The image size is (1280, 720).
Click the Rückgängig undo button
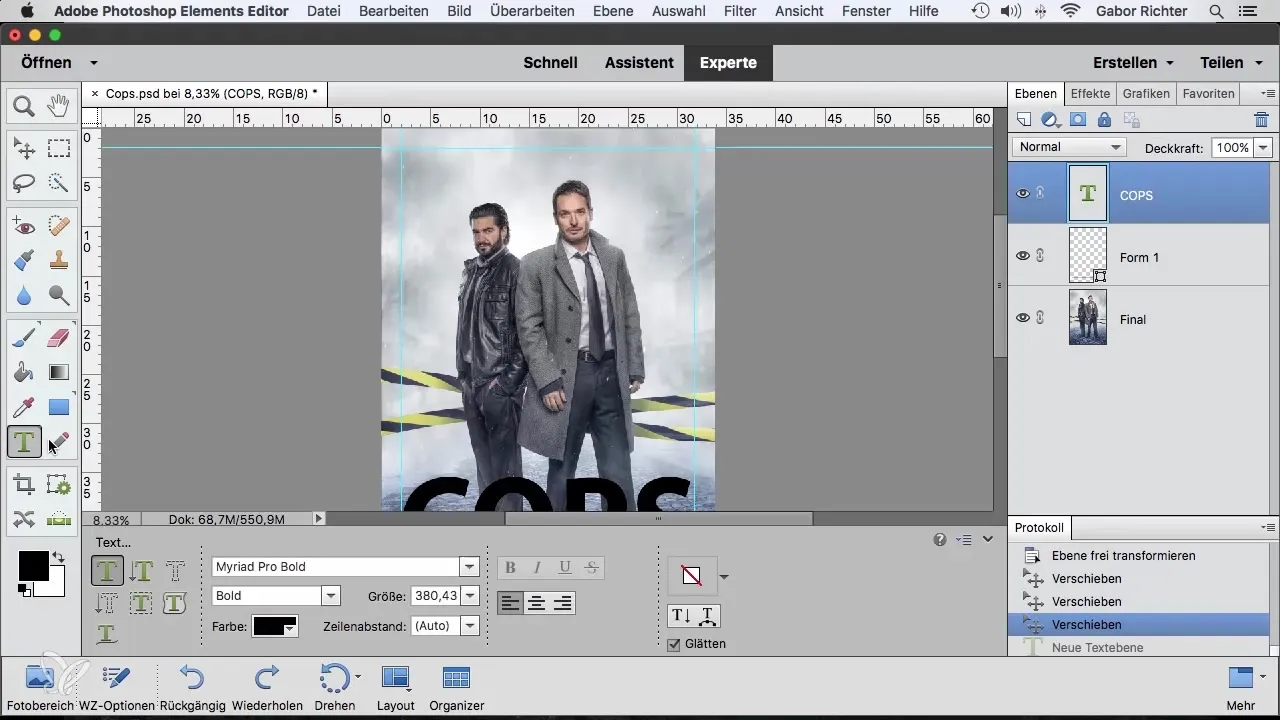point(192,687)
